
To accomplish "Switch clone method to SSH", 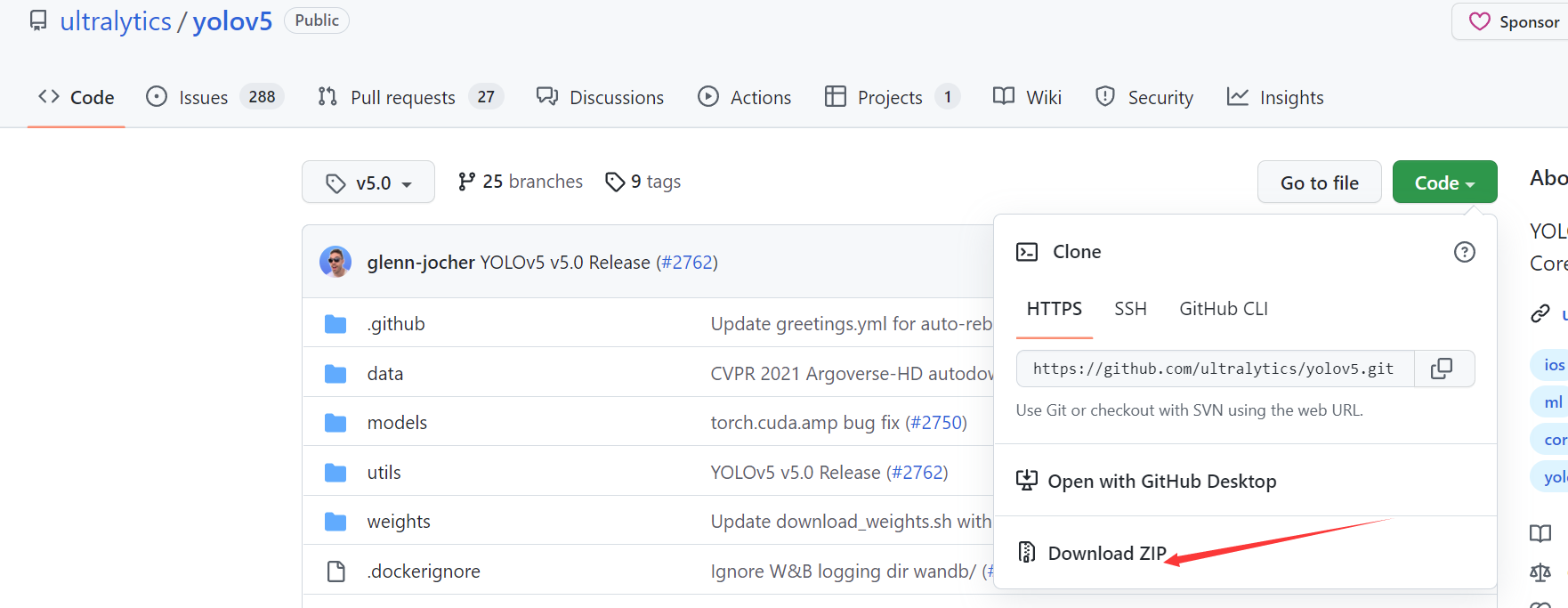I will coord(1130,309).
